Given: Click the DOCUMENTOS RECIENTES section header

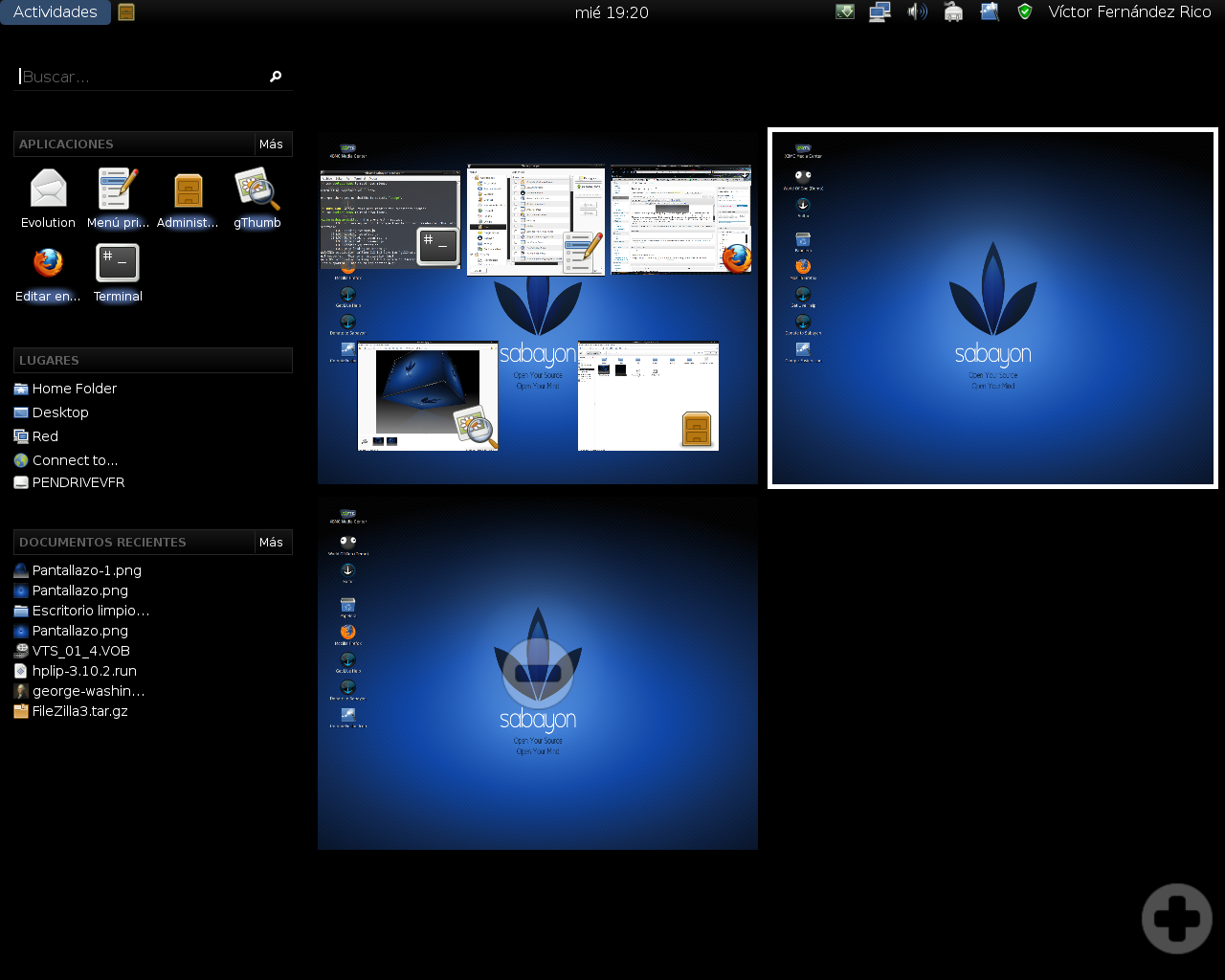Looking at the screenshot, I should tap(134, 543).
